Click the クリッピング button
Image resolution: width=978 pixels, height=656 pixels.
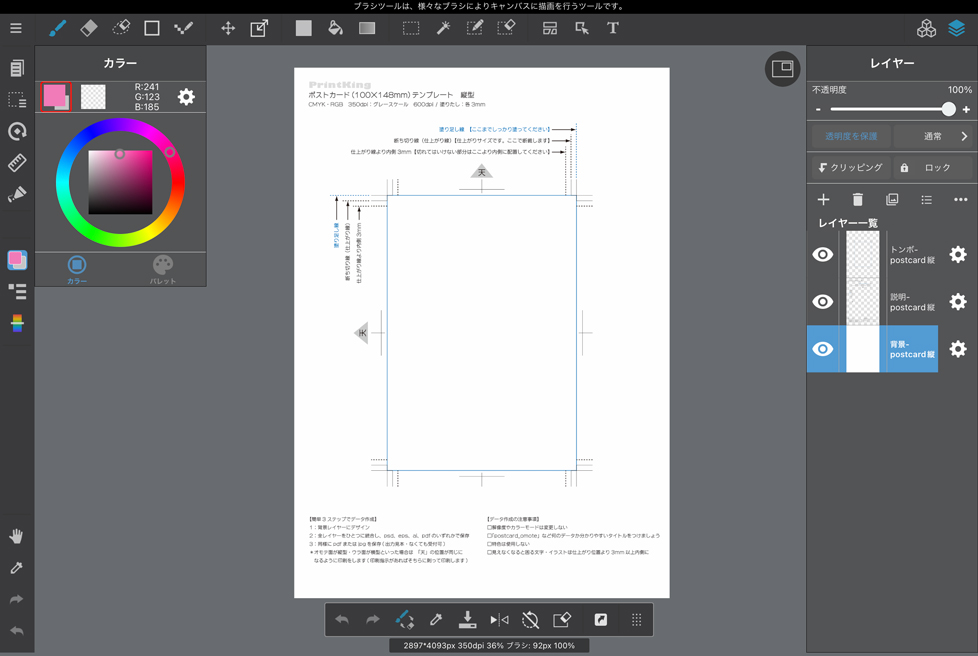coord(850,168)
